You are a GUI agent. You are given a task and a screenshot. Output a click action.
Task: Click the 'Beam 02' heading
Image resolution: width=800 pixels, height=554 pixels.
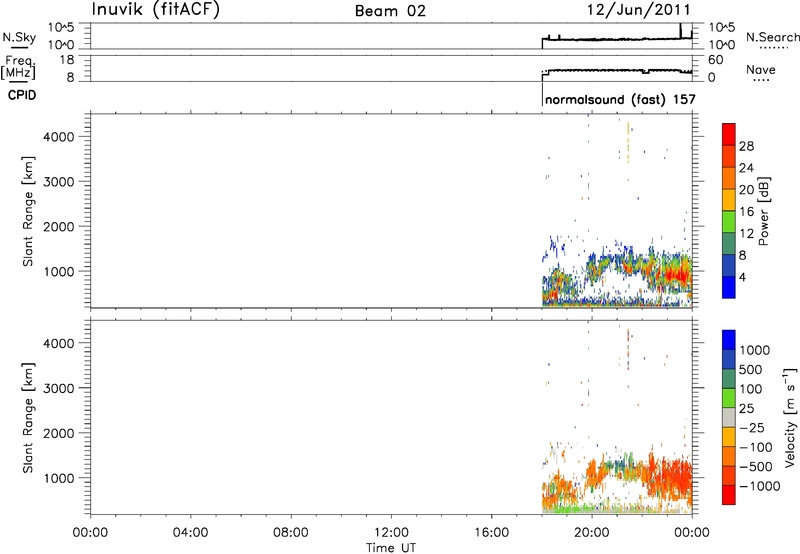tap(390, 11)
